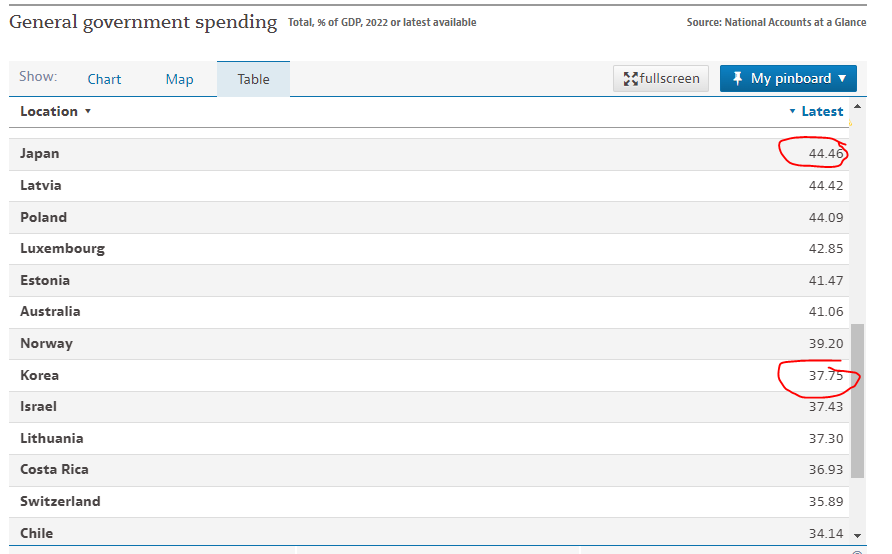Click Israel's value 37.43
This screenshot has height=554, width=892.
pyautogui.click(x=825, y=407)
